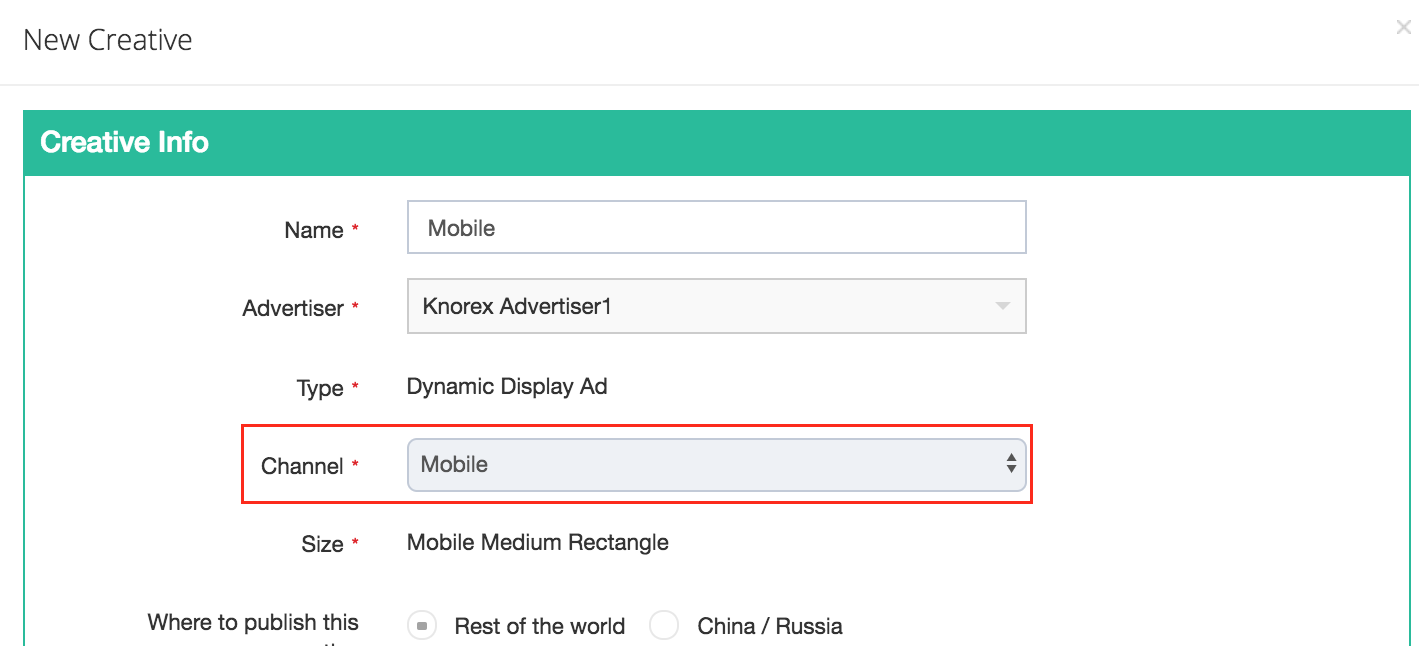Image resolution: width=1419 pixels, height=646 pixels.
Task: Click the Advertiser field label
Action: [x=293, y=309]
